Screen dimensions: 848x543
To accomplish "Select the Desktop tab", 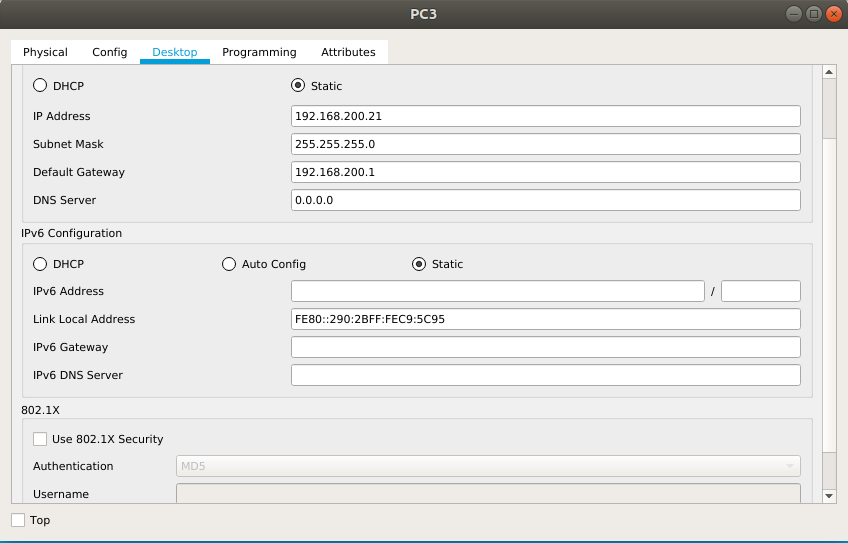I will tap(175, 52).
